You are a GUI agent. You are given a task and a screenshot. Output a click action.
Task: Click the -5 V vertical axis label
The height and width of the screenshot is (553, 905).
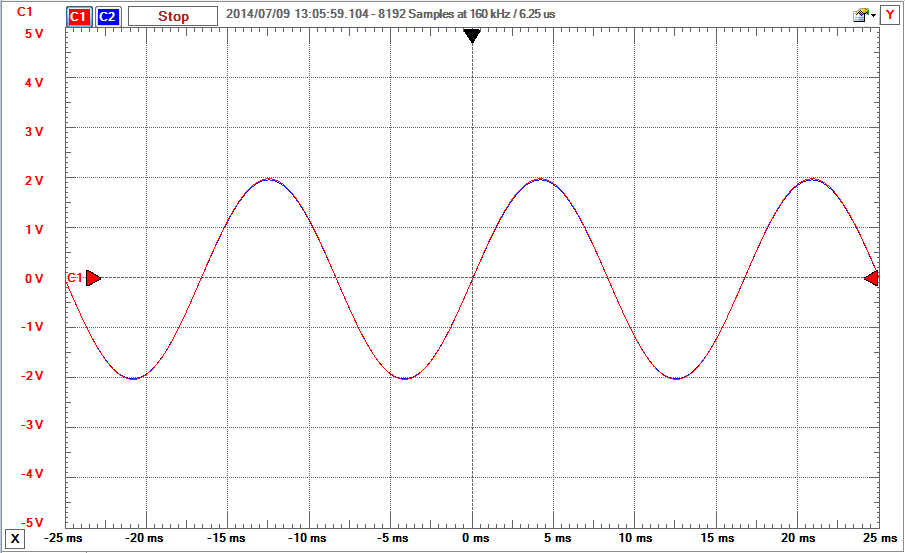tap(32, 523)
